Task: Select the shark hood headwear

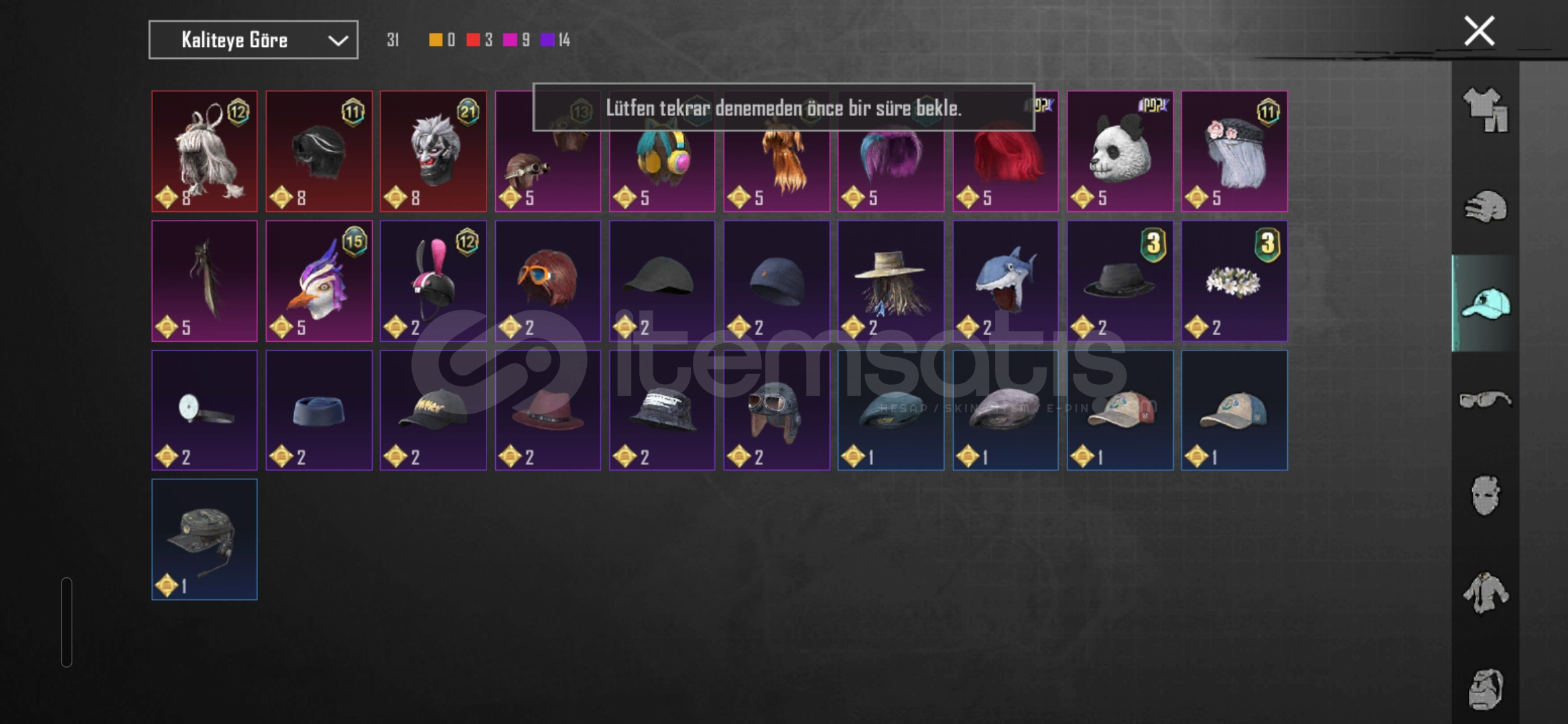Action: [x=1005, y=281]
